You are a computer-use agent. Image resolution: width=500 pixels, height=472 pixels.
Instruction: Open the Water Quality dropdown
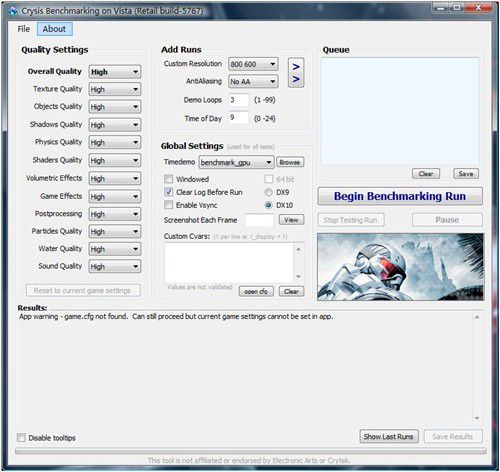point(115,249)
